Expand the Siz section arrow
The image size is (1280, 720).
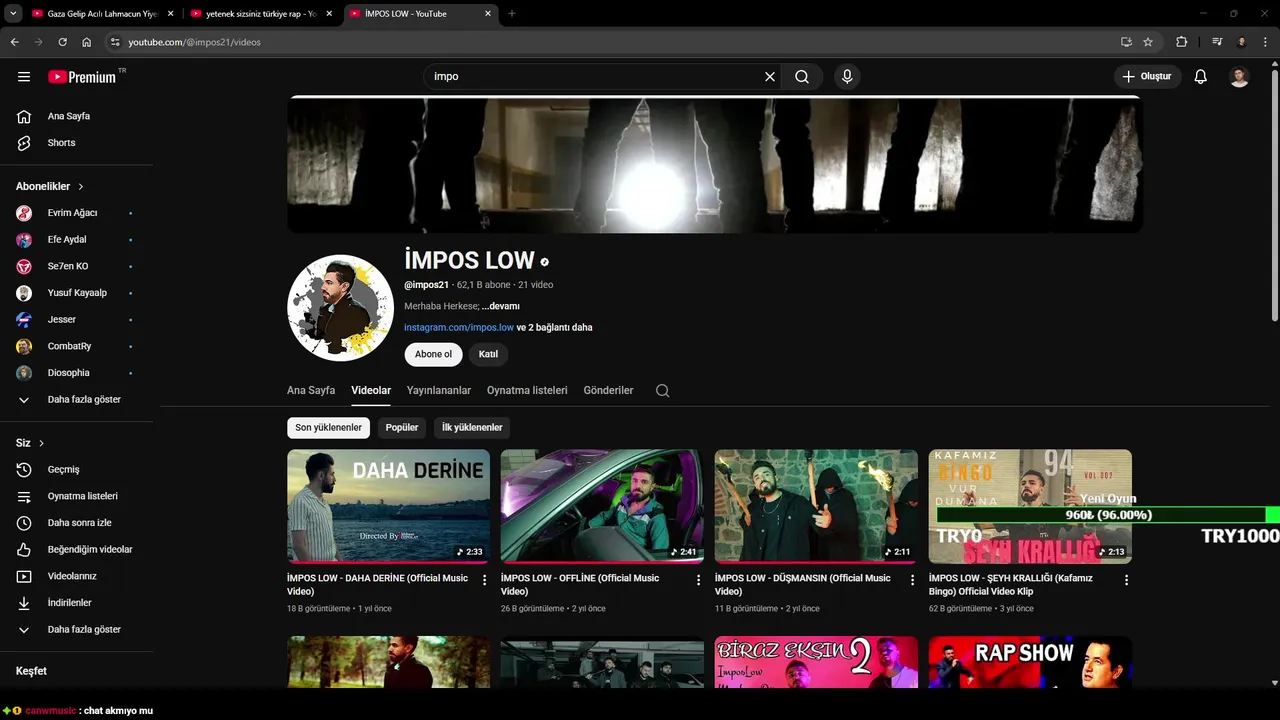pyautogui.click(x=41, y=443)
